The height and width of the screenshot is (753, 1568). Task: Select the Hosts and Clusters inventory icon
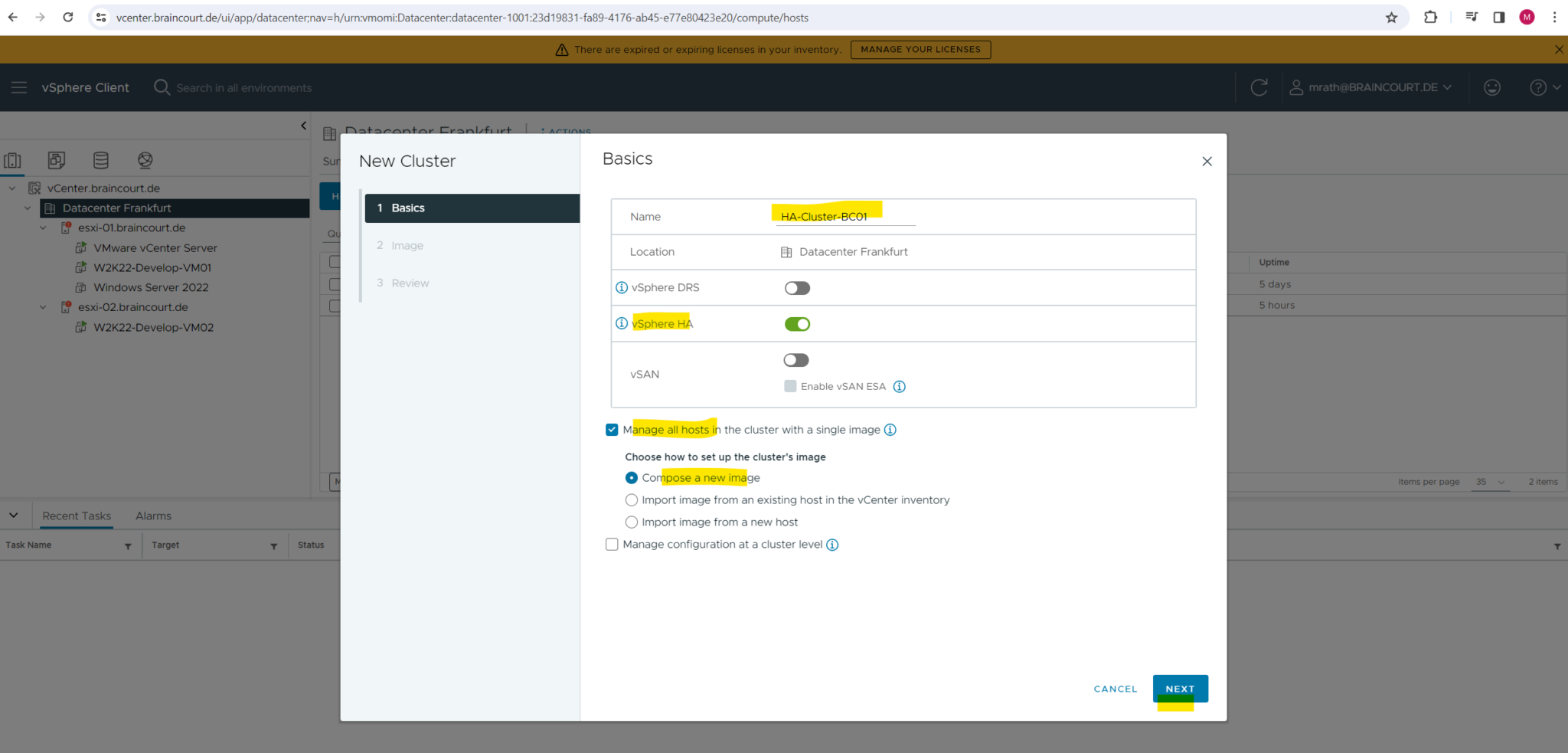point(13,160)
